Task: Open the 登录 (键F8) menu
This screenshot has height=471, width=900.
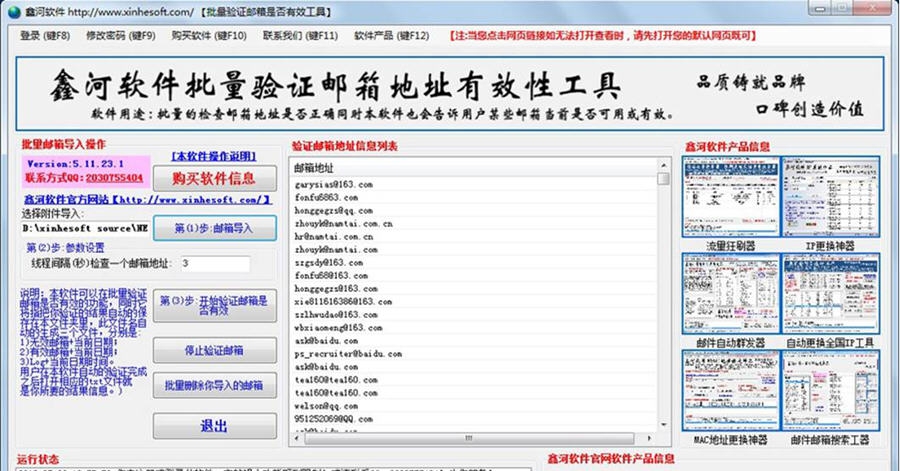Action: pos(45,36)
